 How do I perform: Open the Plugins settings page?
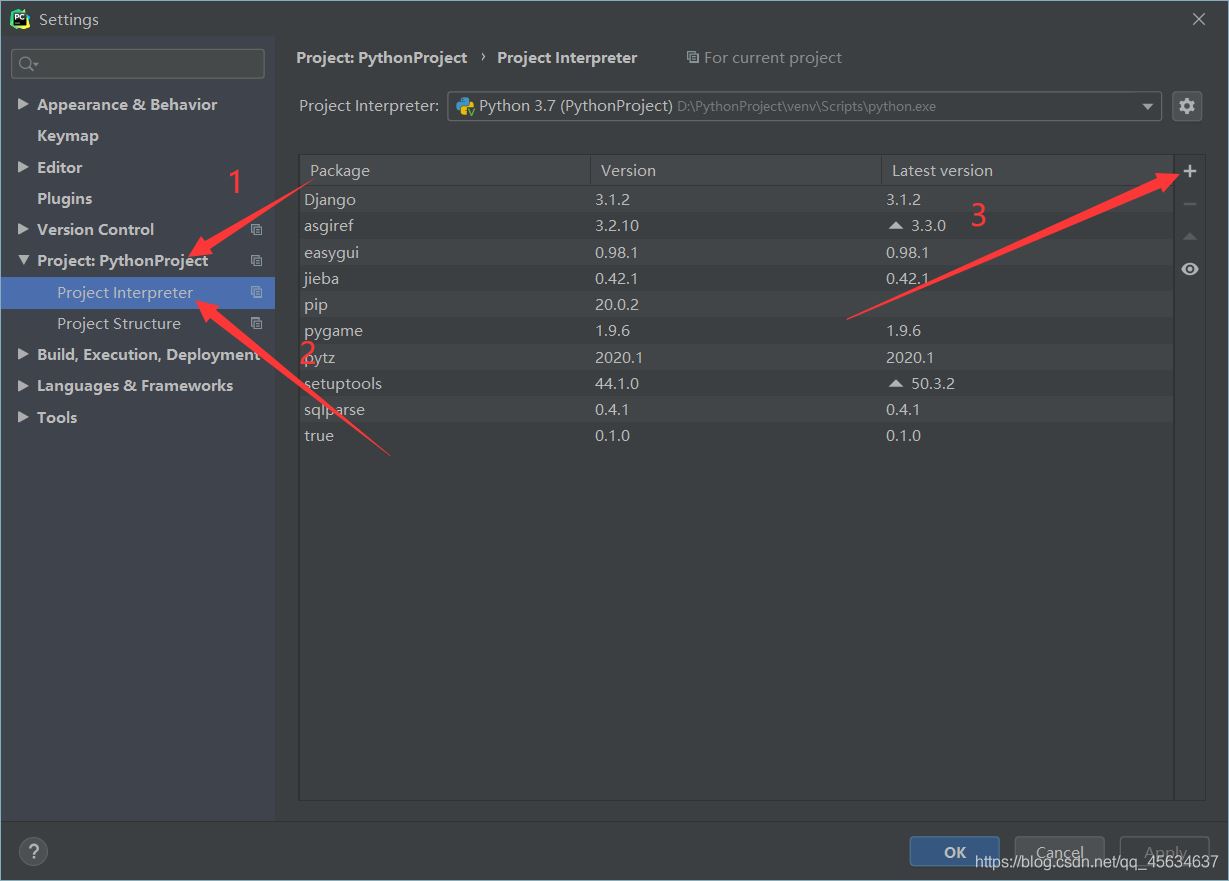tap(65, 198)
